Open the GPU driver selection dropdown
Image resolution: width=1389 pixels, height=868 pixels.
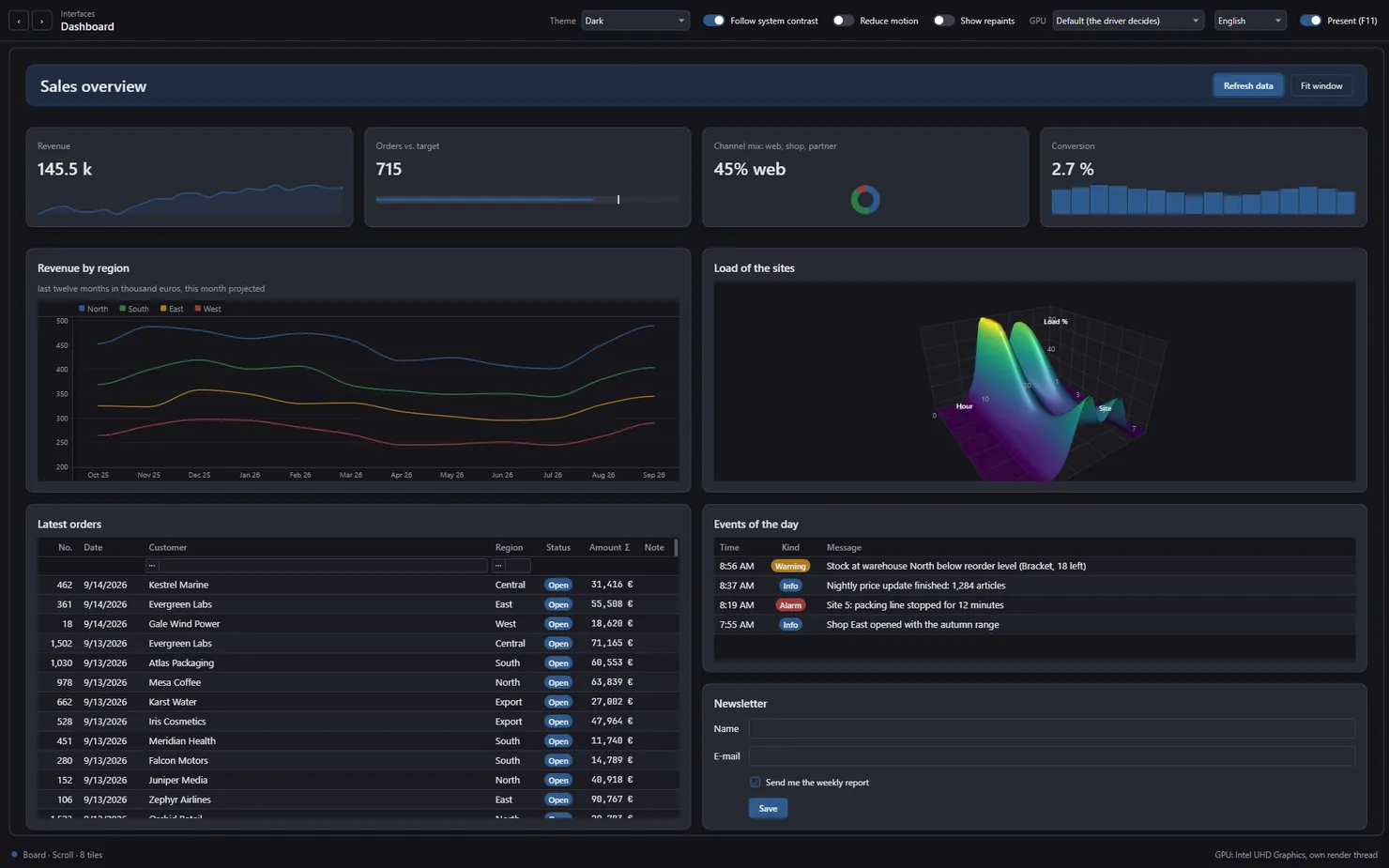tap(1127, 21)
